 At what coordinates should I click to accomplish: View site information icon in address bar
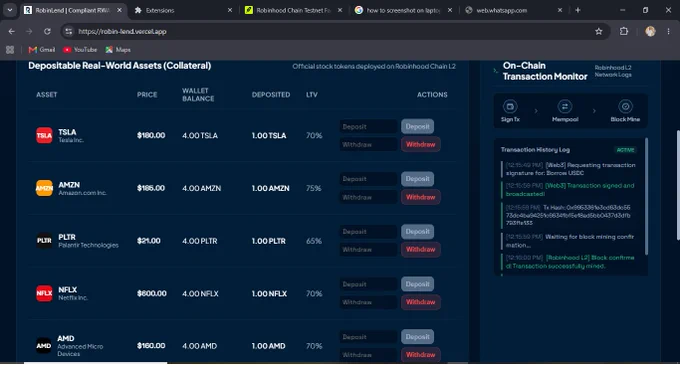tap(69, 31)
